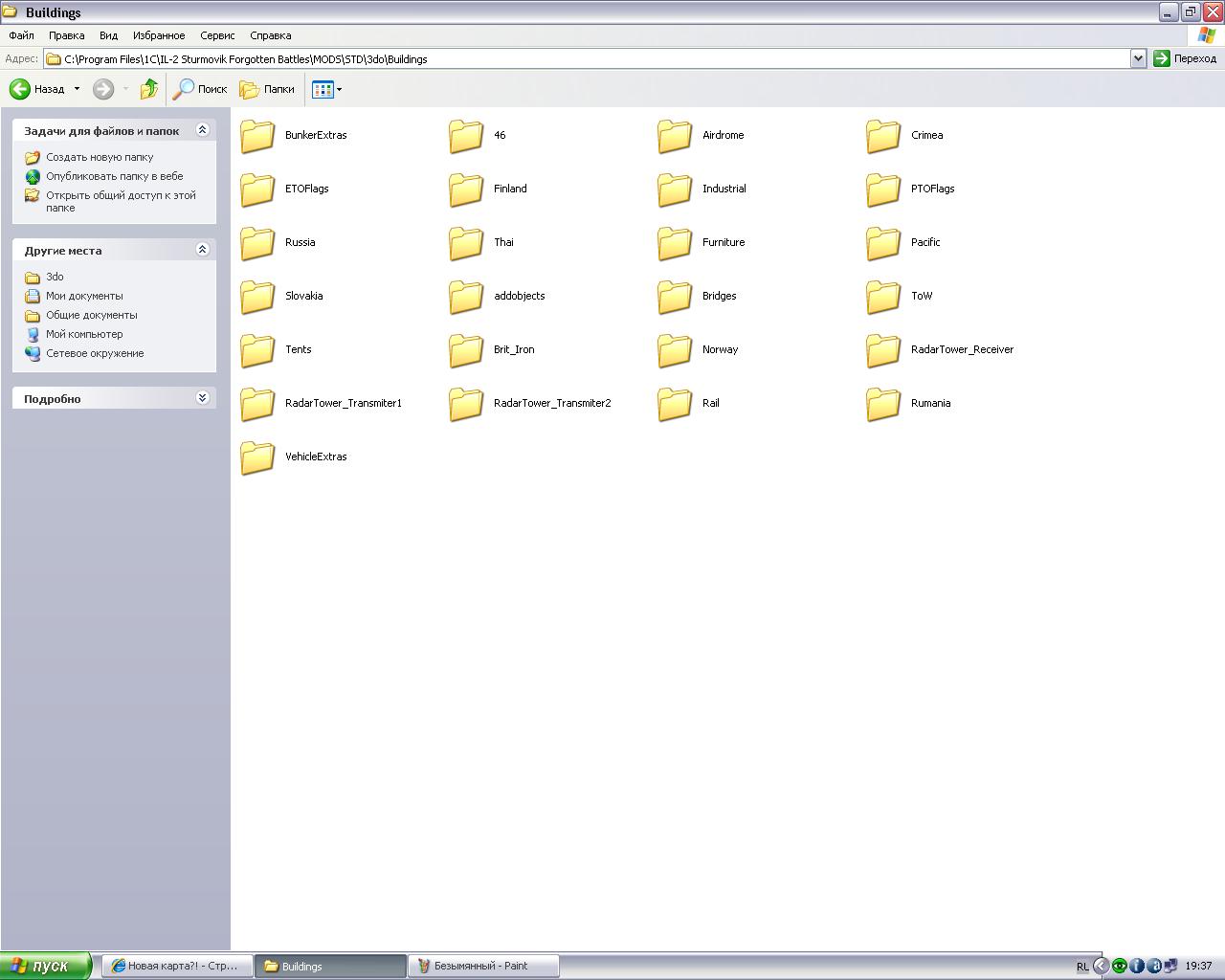Open the Norway folder icon
The height and width of the screenshot is (980, 1225).
pos(675,350)
